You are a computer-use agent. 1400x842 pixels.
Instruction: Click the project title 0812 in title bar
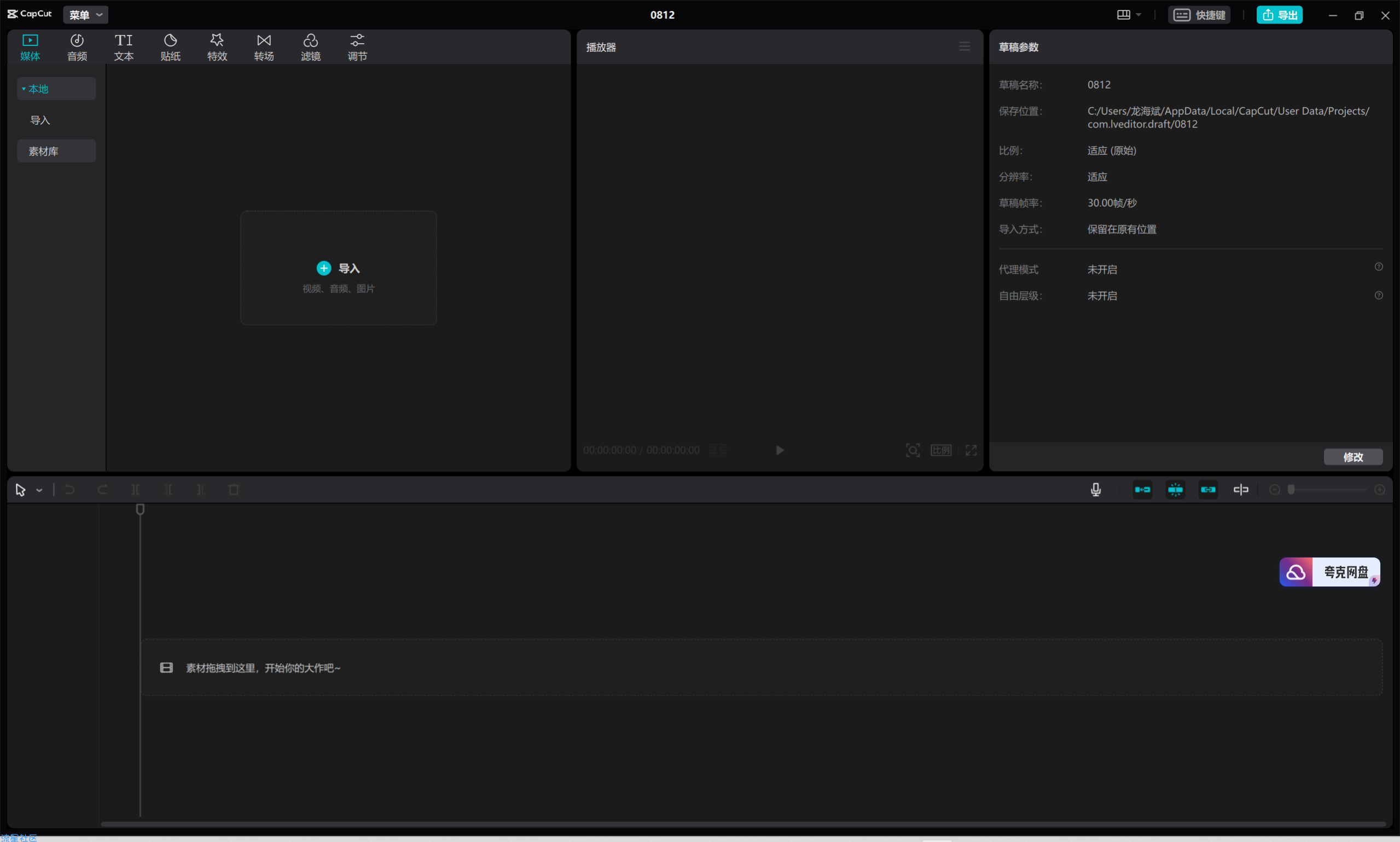662,15
